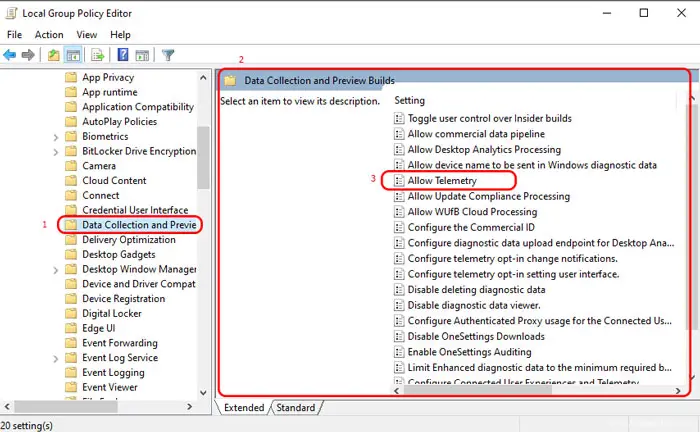Image resolution: width=700 pixels, height=432 pixels.
Task: Click folder icon next to Event Viewer
Action: [x=71, y=387]
